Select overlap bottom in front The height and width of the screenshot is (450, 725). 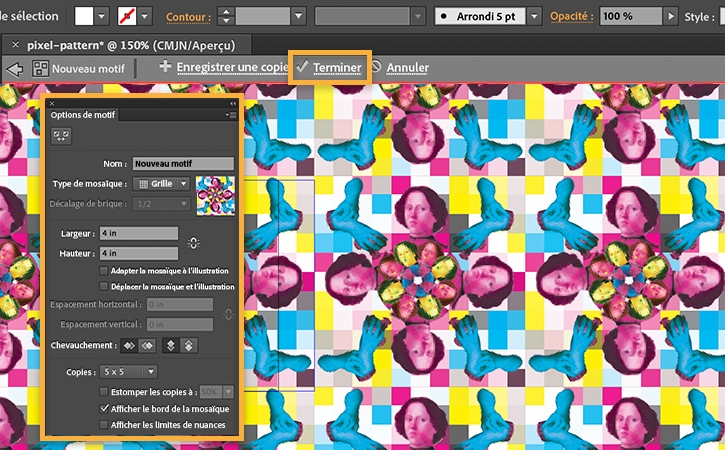tap(189, 345)
